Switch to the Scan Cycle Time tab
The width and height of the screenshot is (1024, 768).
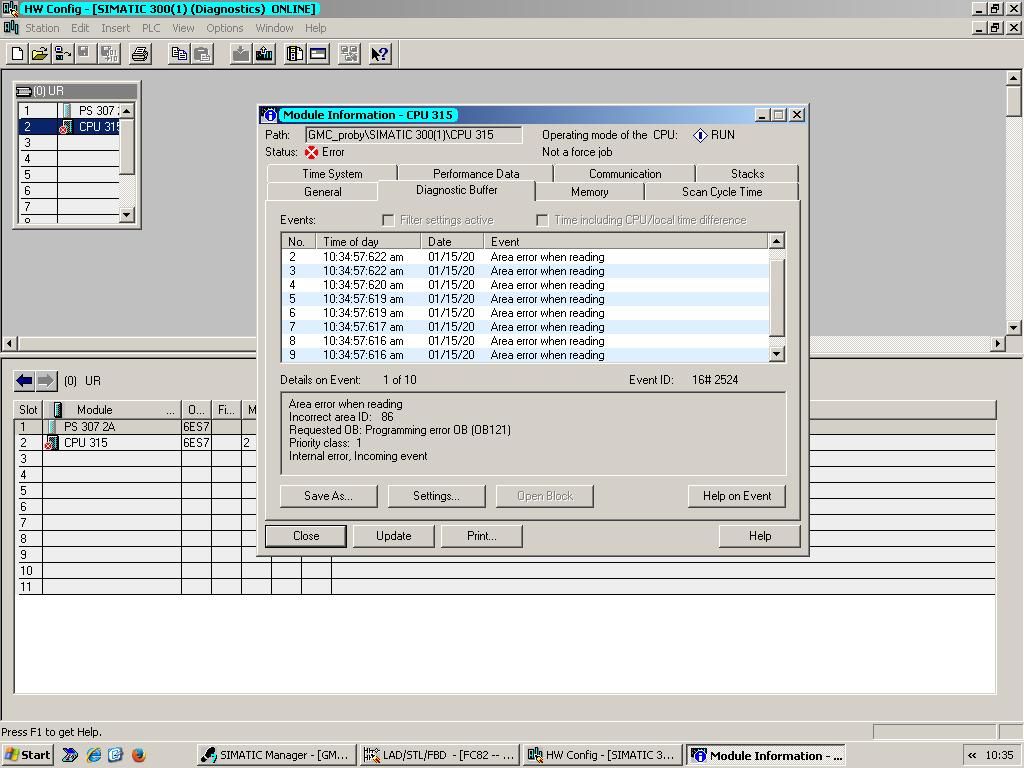click(722, 191)
